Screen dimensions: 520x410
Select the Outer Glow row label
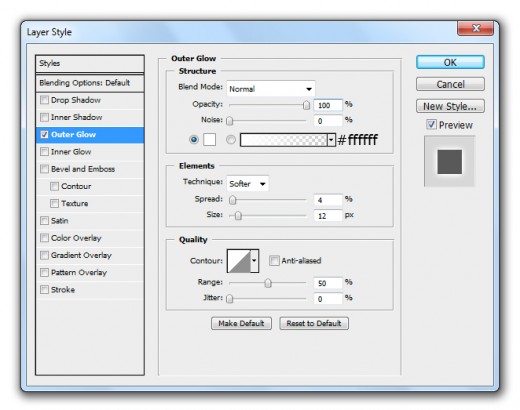(73, 135)
